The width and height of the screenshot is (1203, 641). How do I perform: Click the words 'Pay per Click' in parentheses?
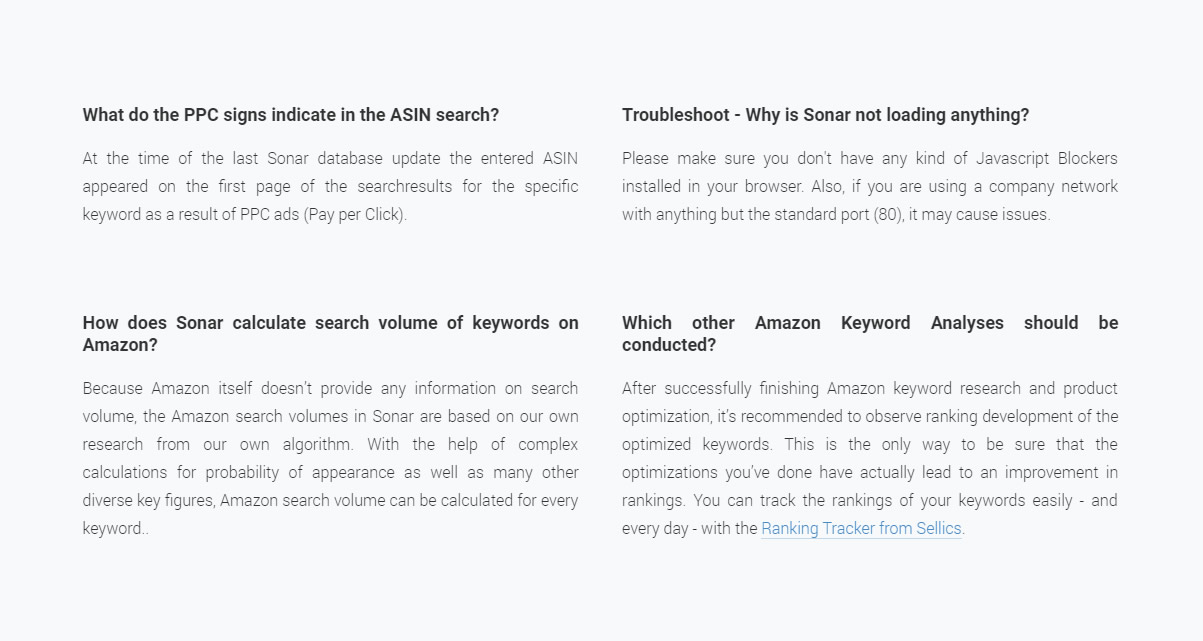(x=355, y=214)
